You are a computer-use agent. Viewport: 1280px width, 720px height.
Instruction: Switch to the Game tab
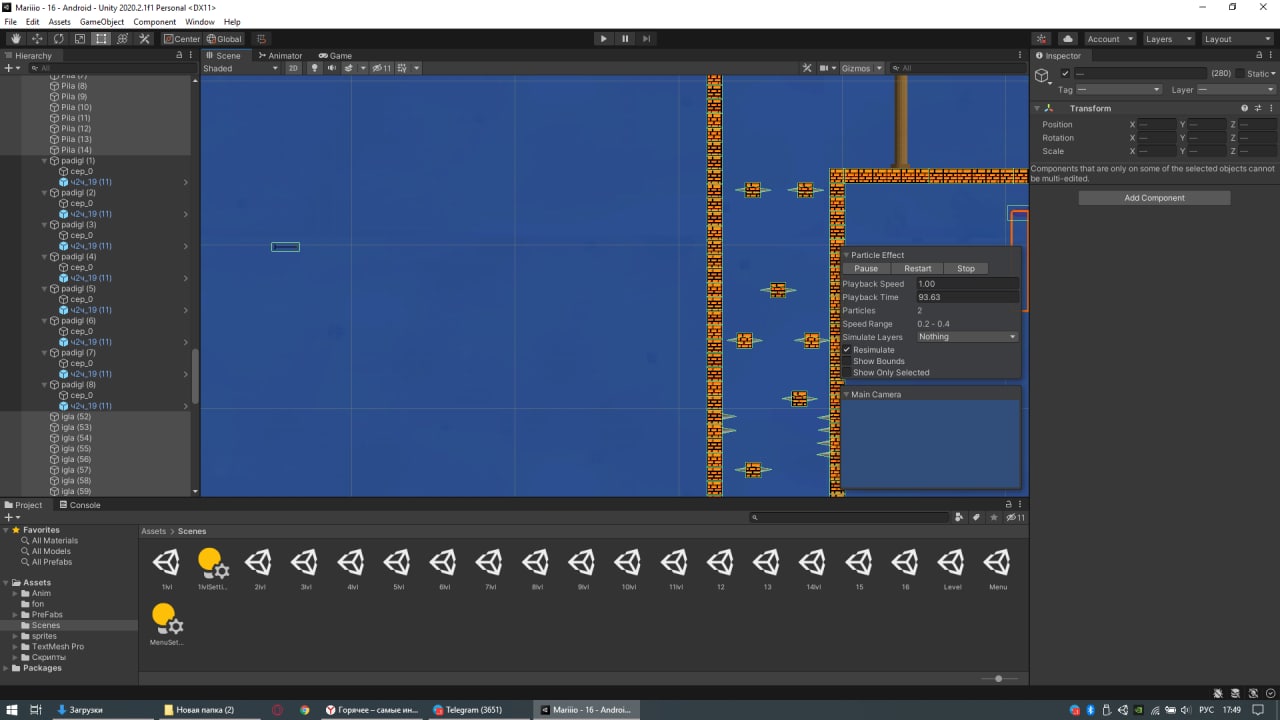click(x=335, y=56)
